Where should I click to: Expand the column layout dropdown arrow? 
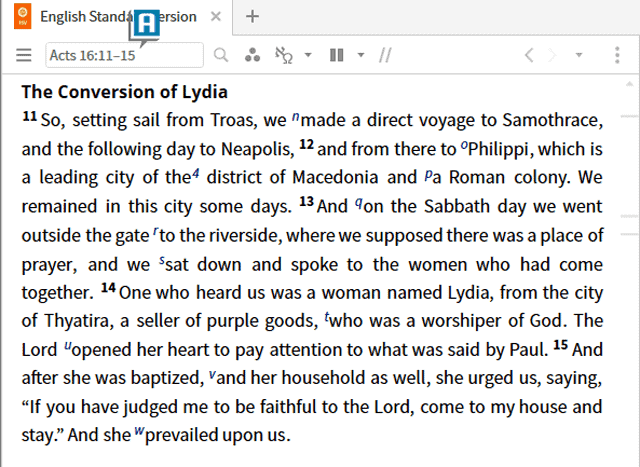[361, 55]
